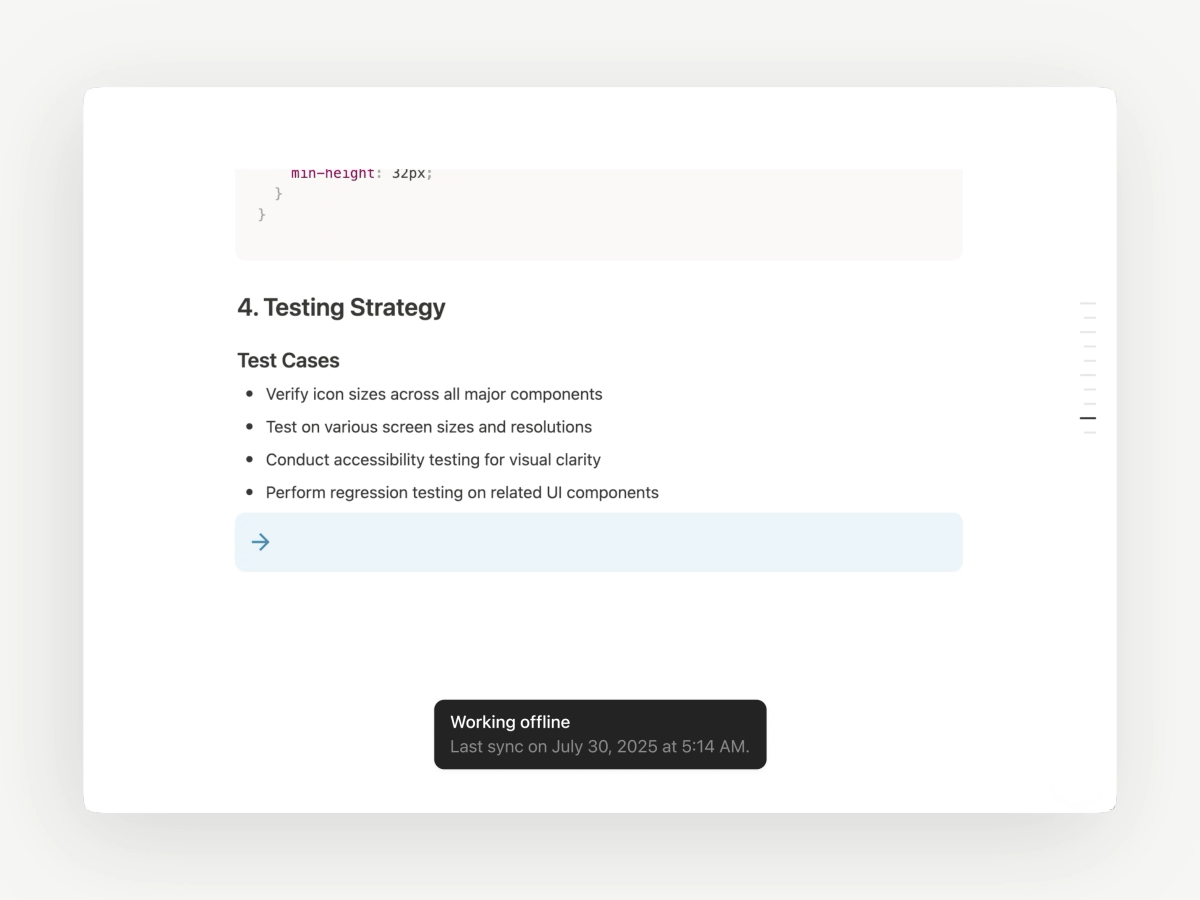
Task: Select the bullet before 'Perform regression testing'
Action: (249, 492)
